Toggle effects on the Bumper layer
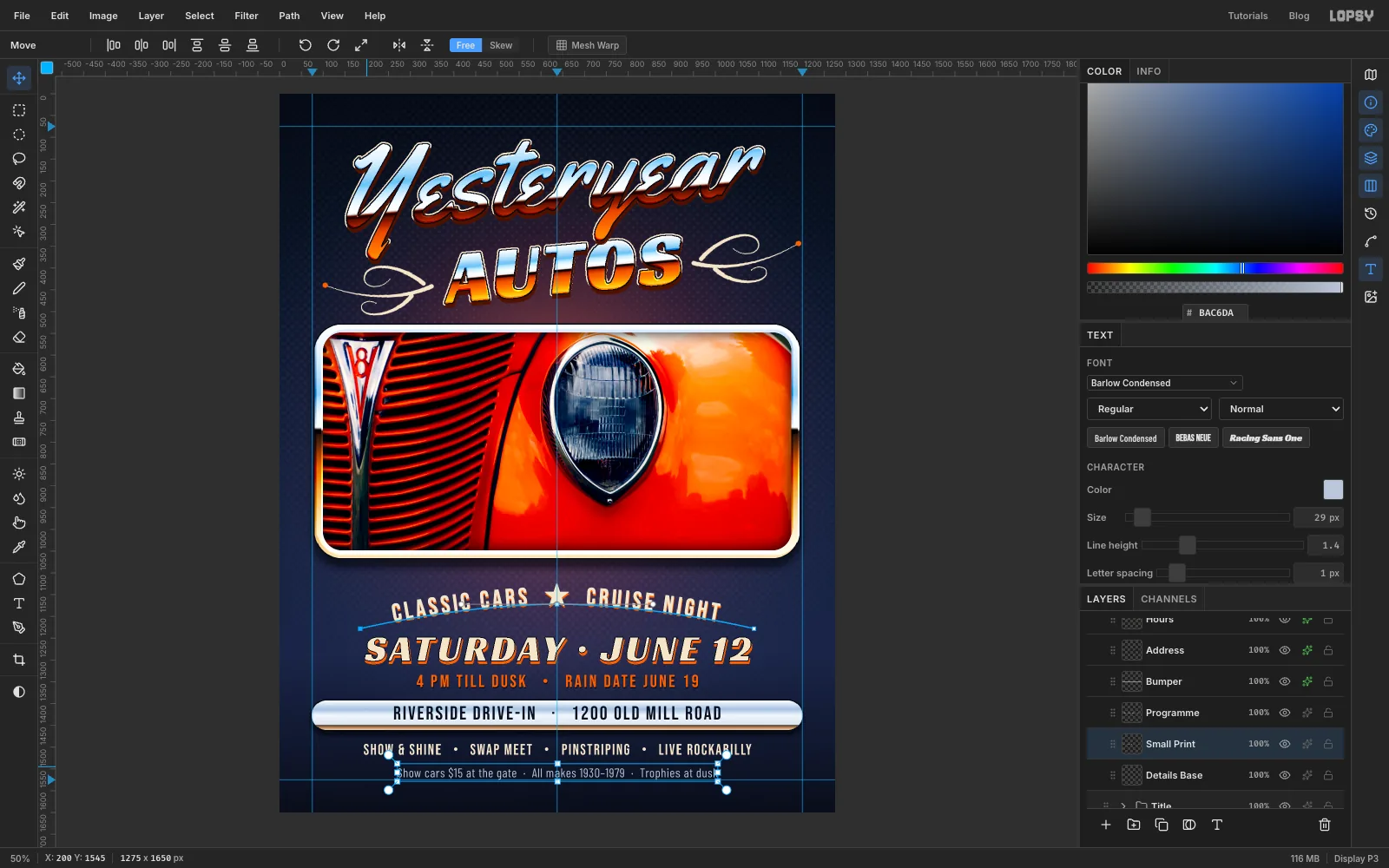This screenshot has width=1389, height=868. click(1307, 681)
